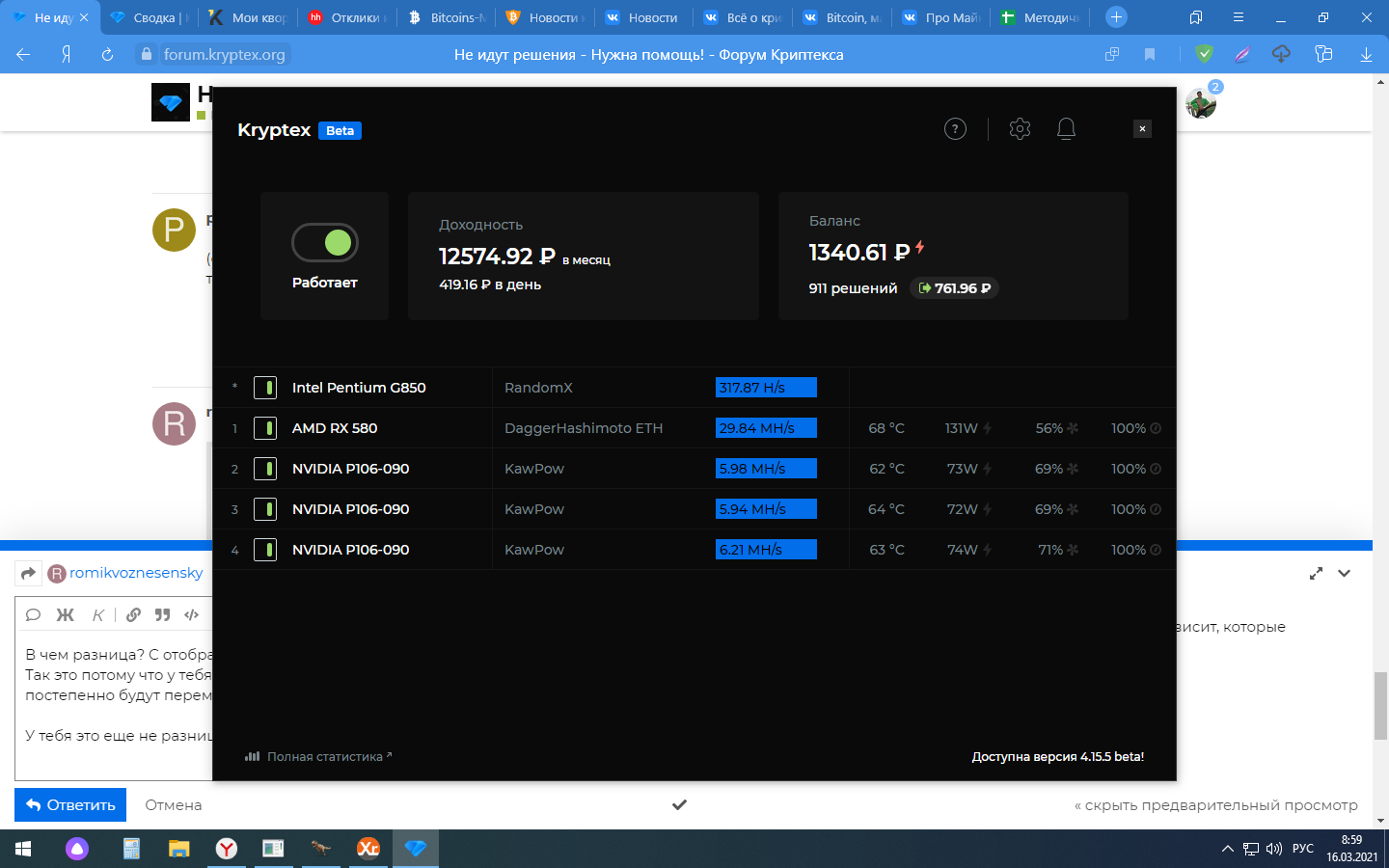
Task: Open Kryptex notifications bell icon
Action: [1066, 129]
